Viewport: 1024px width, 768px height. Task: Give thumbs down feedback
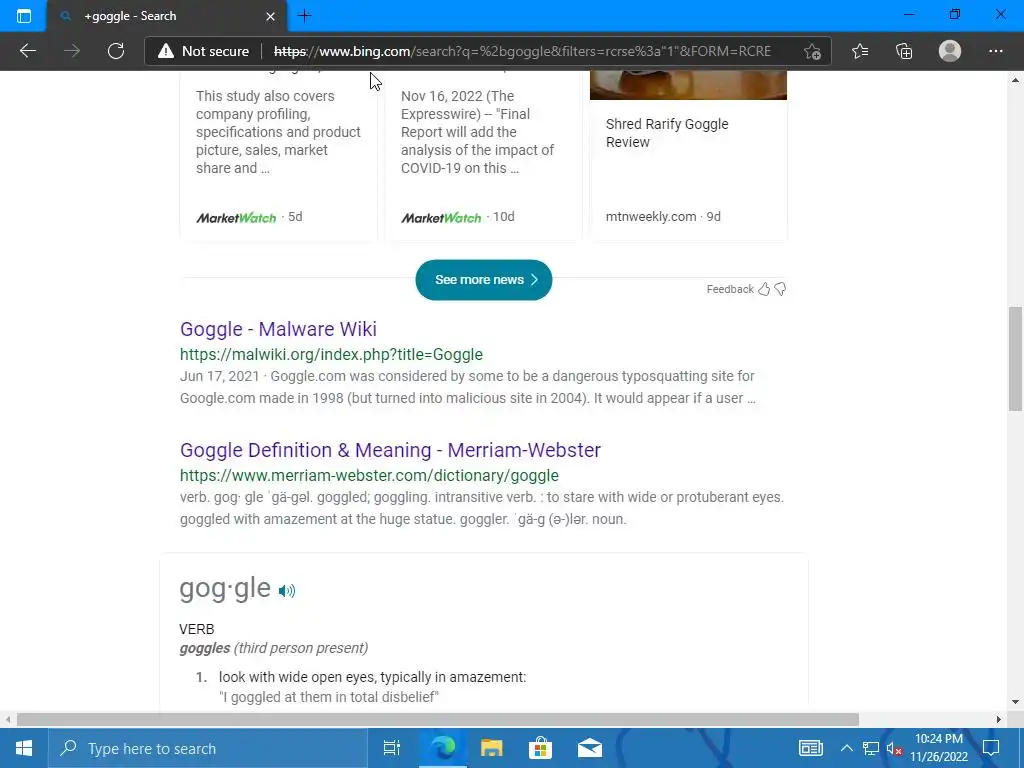[x=780, y=289]
